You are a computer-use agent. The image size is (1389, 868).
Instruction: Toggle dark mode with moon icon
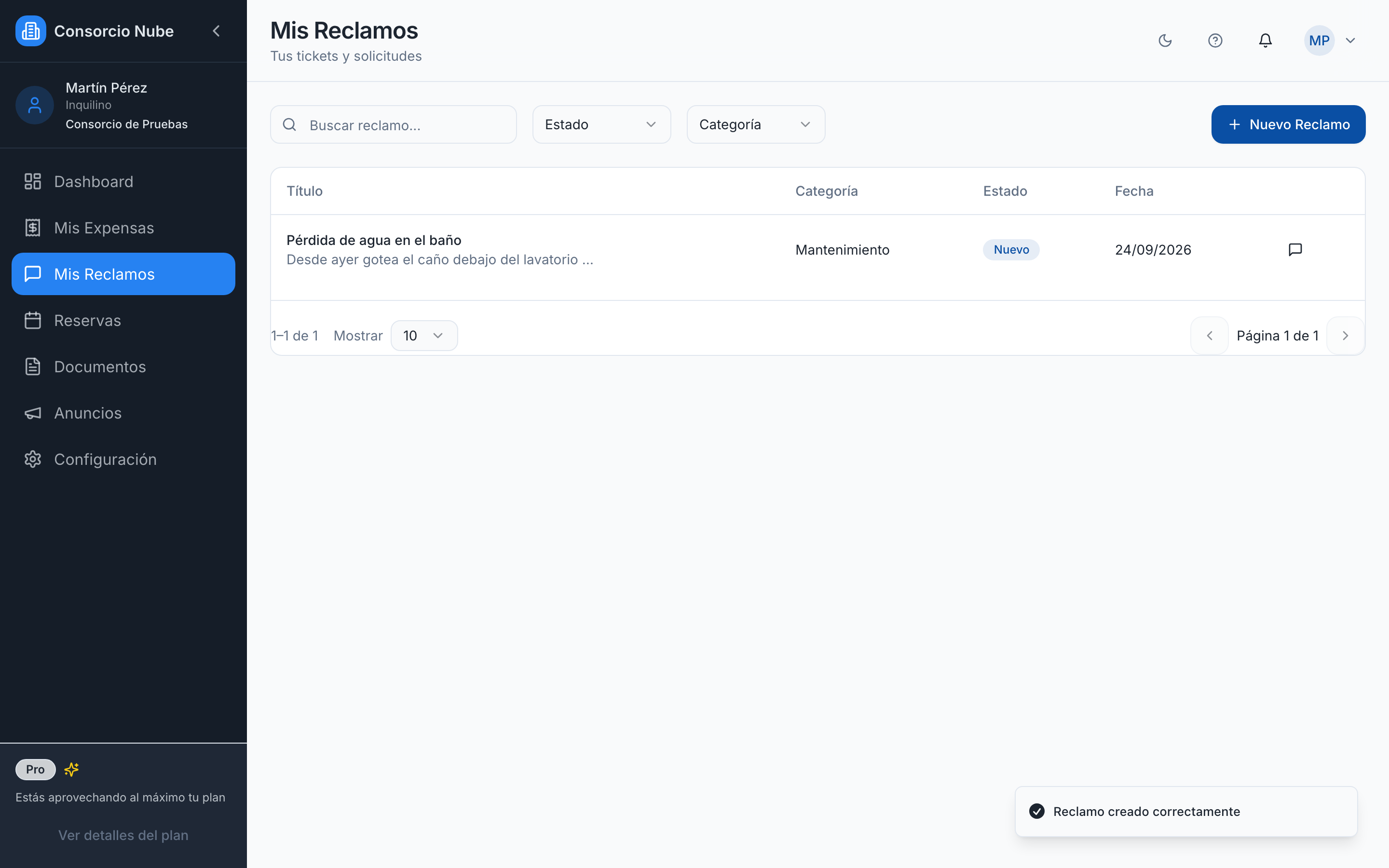point(1165,40)
